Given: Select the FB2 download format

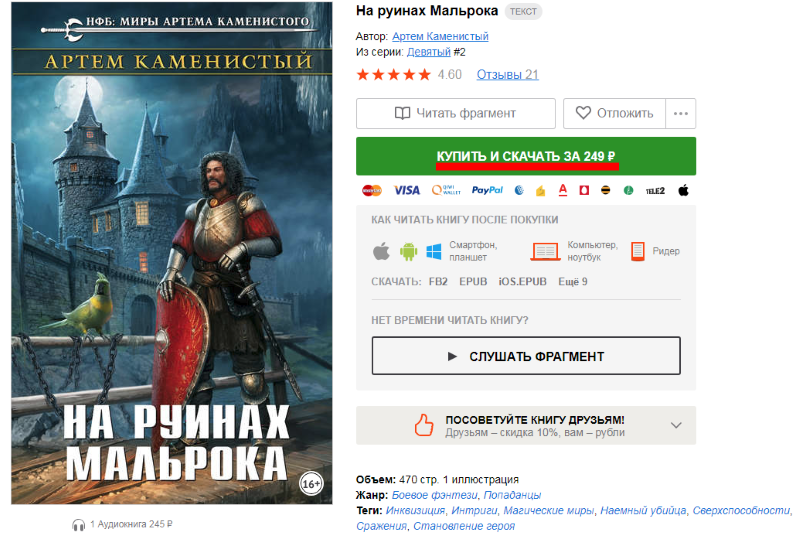Looking at the screenshot, I should [x=438, y=282].
